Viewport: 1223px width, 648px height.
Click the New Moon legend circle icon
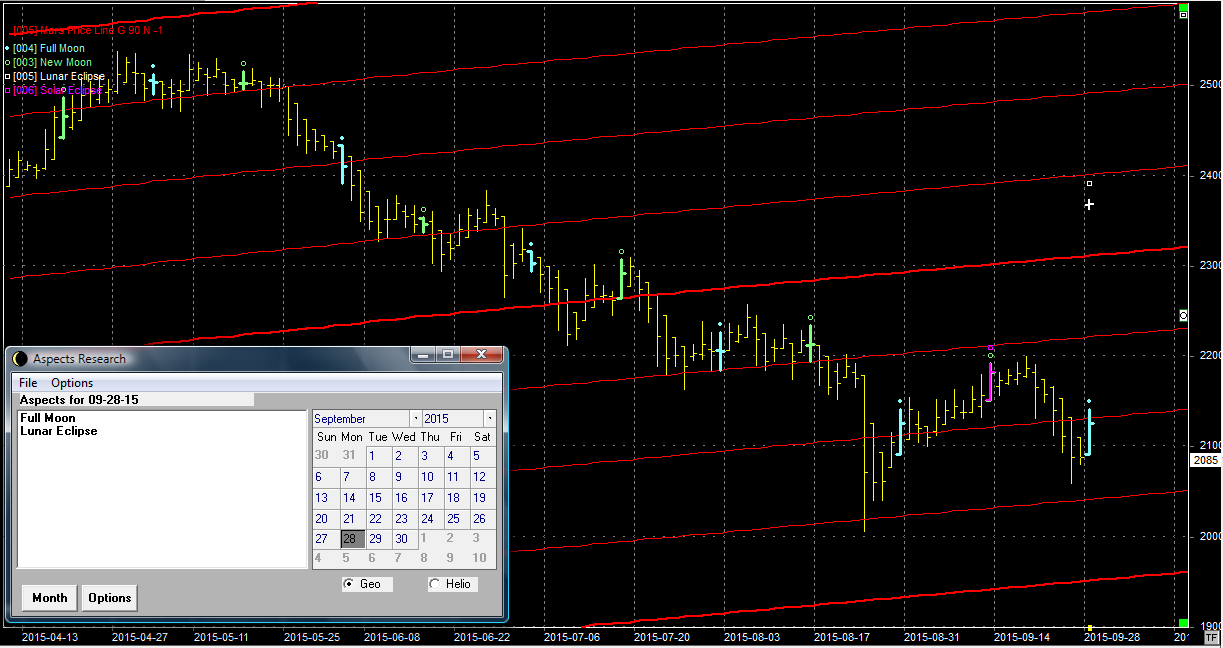[x=8, y=62]
